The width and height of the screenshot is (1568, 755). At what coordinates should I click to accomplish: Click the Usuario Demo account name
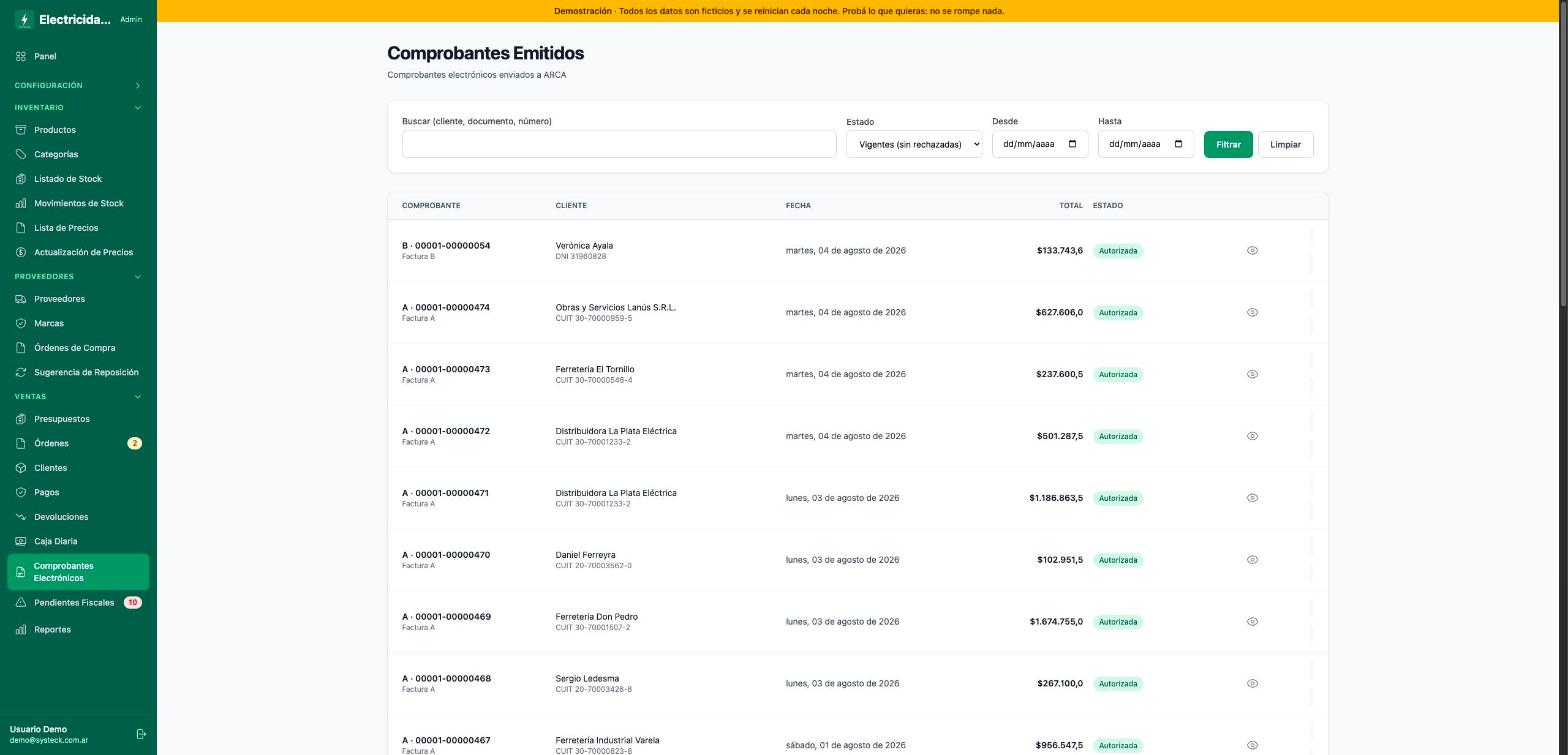pyautogui.click(x=38, y=729)
